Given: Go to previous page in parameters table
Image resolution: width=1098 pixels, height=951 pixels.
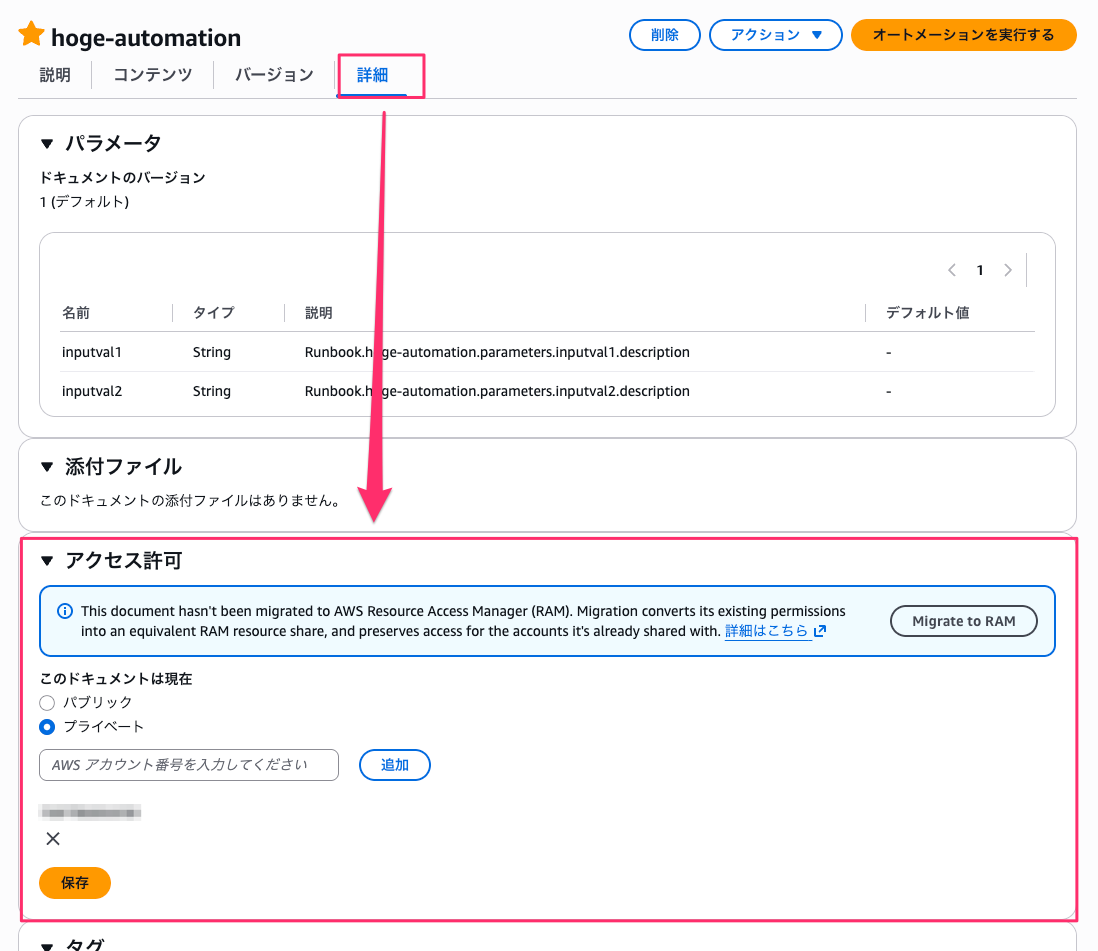Looking at the screenshot, I should pyautogui.click(x=952, y=270).
